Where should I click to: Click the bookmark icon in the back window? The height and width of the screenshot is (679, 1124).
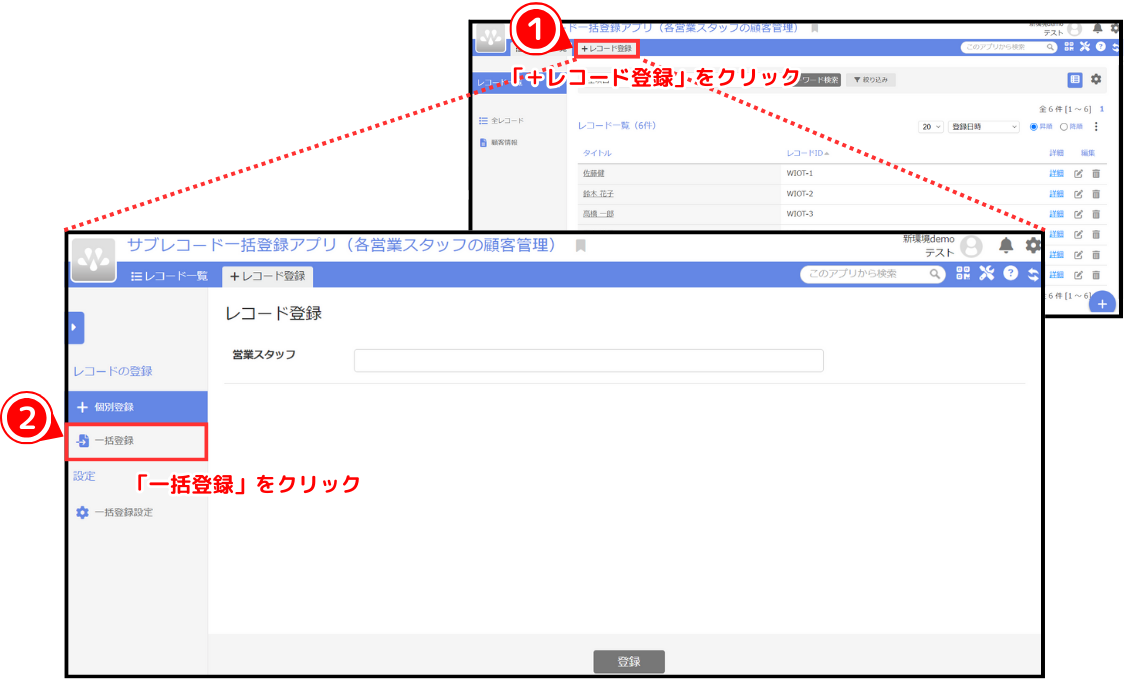coord(814,28)
